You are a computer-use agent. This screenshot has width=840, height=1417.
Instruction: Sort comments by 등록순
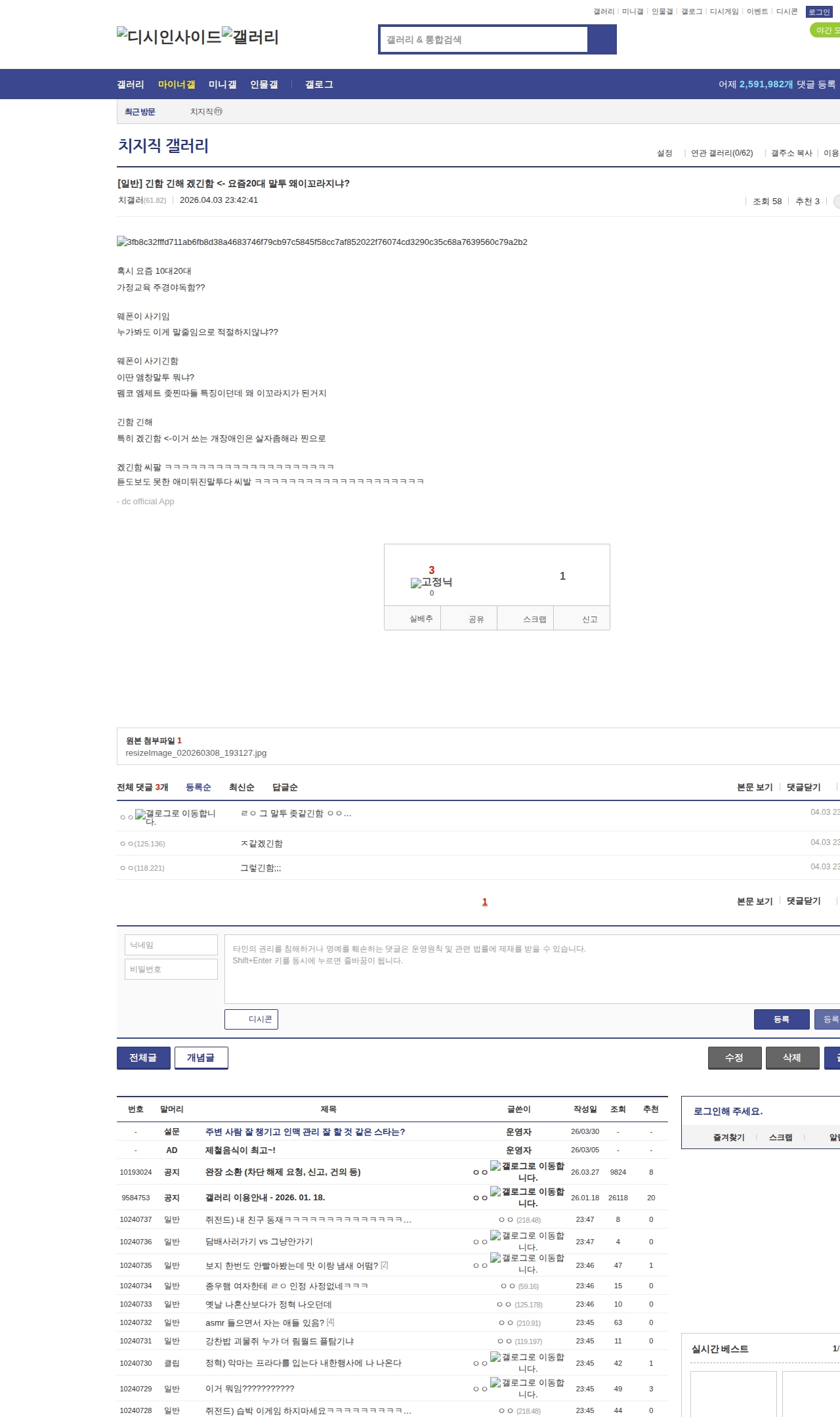[x=198, y=787]
